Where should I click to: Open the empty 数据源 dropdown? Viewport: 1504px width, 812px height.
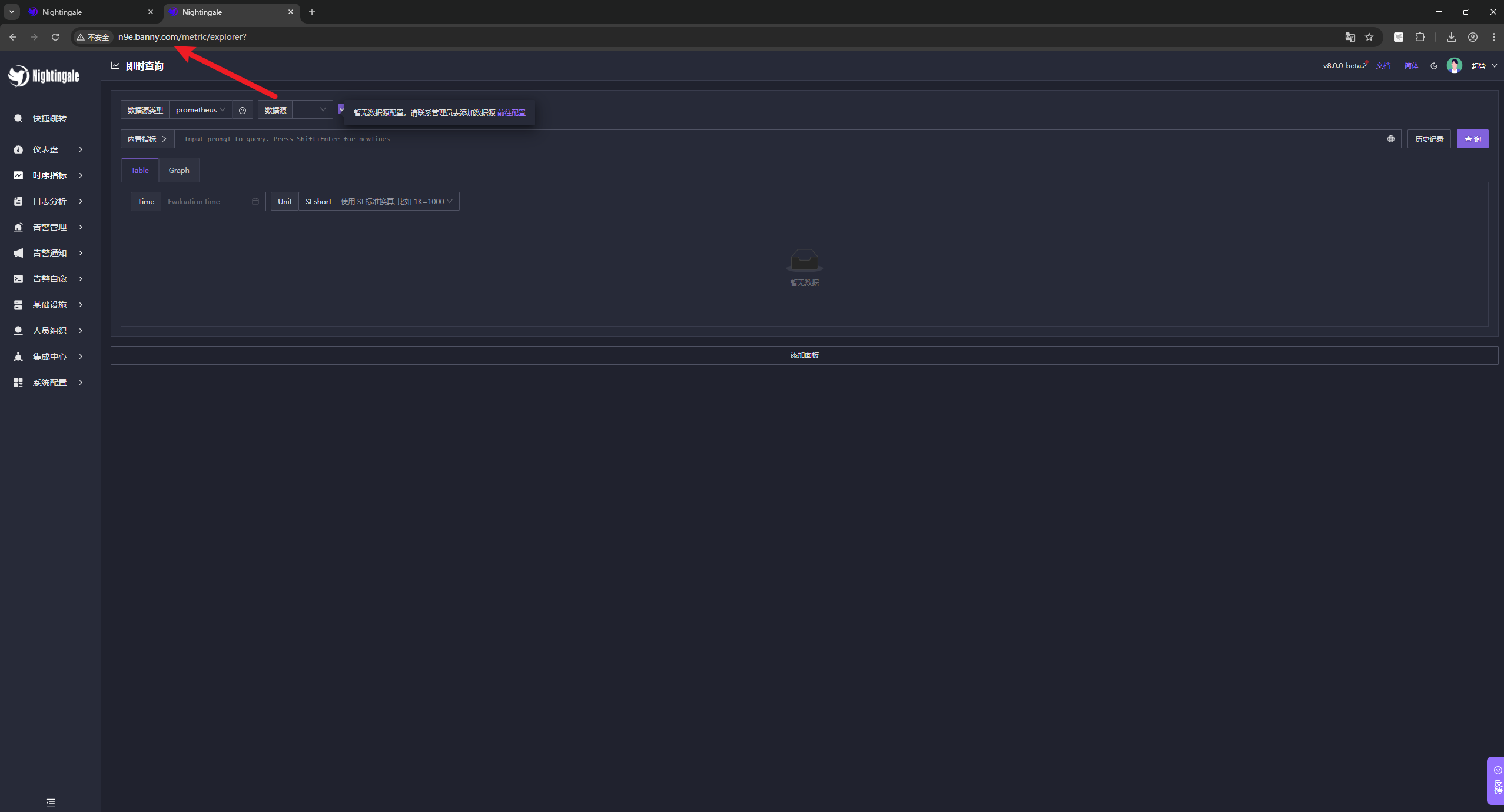[312, 110]
